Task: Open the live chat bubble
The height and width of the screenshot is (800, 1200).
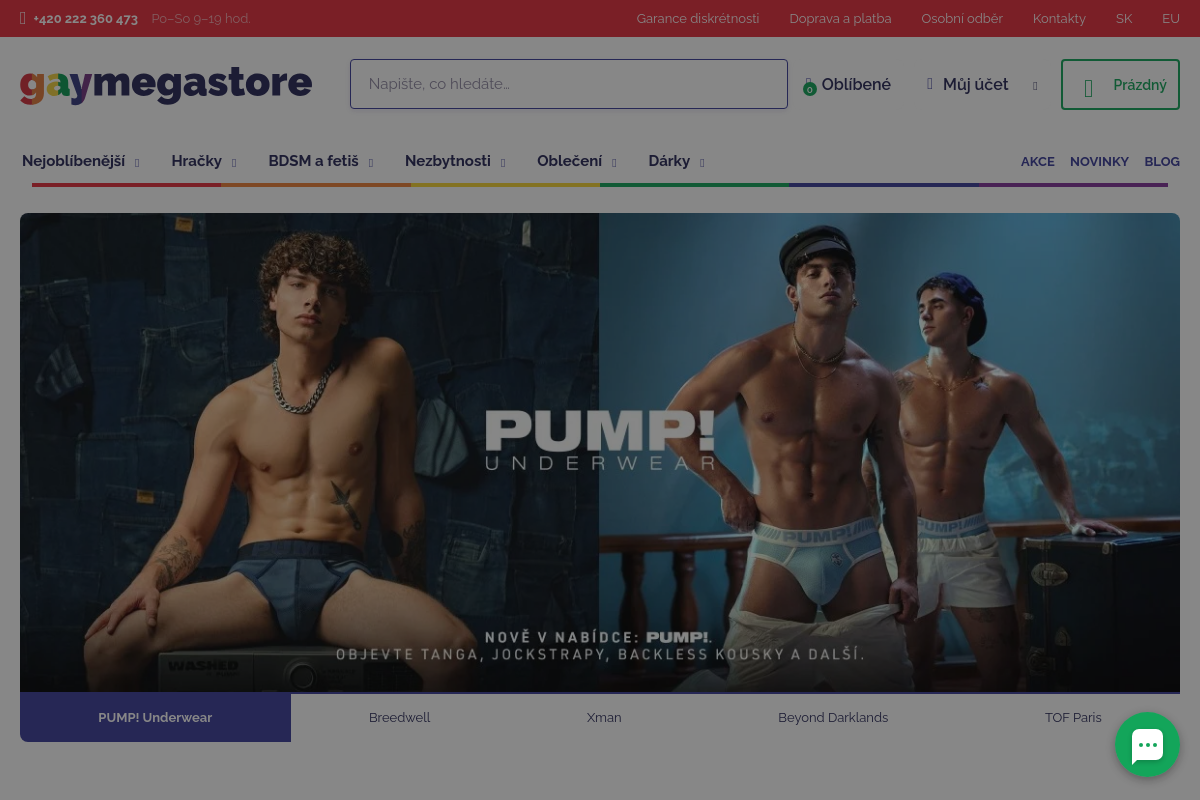Action: point(1147,744)
